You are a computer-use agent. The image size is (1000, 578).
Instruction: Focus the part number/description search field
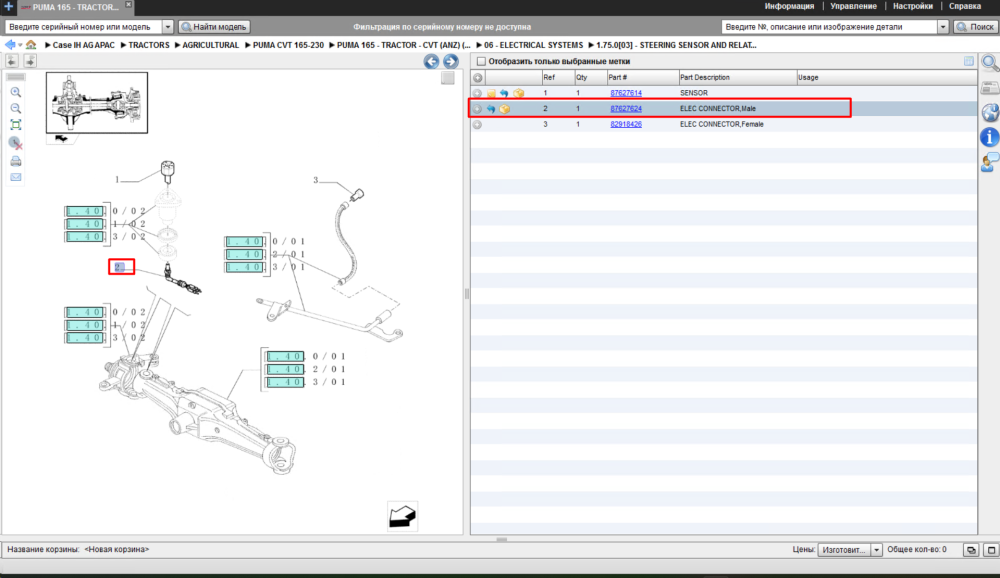[829, 27]
